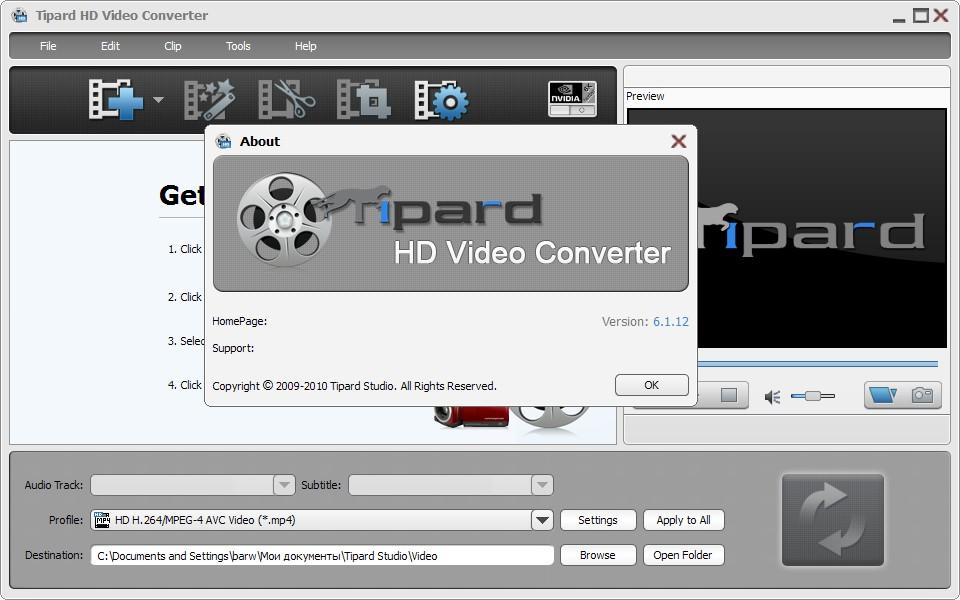
Task: Open the File menu
Action: pyautogui.click(x=48, y=46)
